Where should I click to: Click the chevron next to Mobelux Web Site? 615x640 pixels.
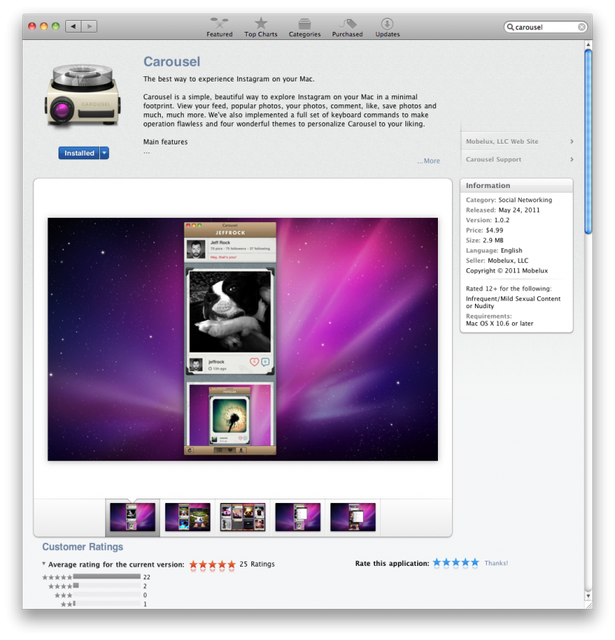tap(571, 141)
